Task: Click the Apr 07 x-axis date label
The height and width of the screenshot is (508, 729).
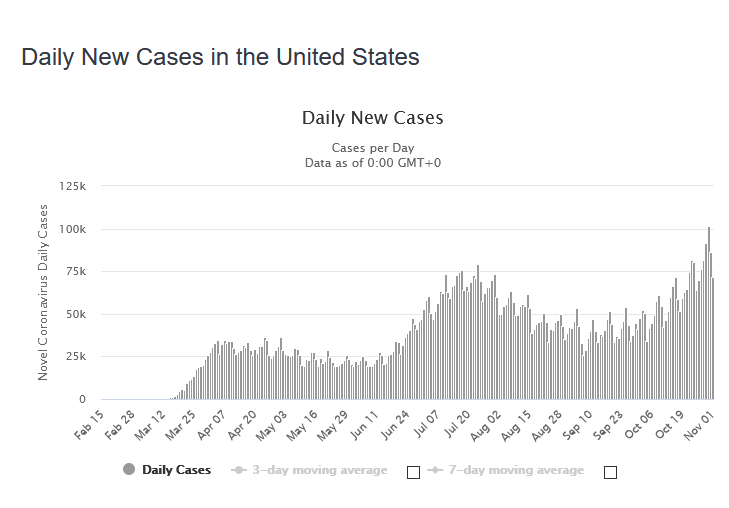Action: [x=211, y=423]
